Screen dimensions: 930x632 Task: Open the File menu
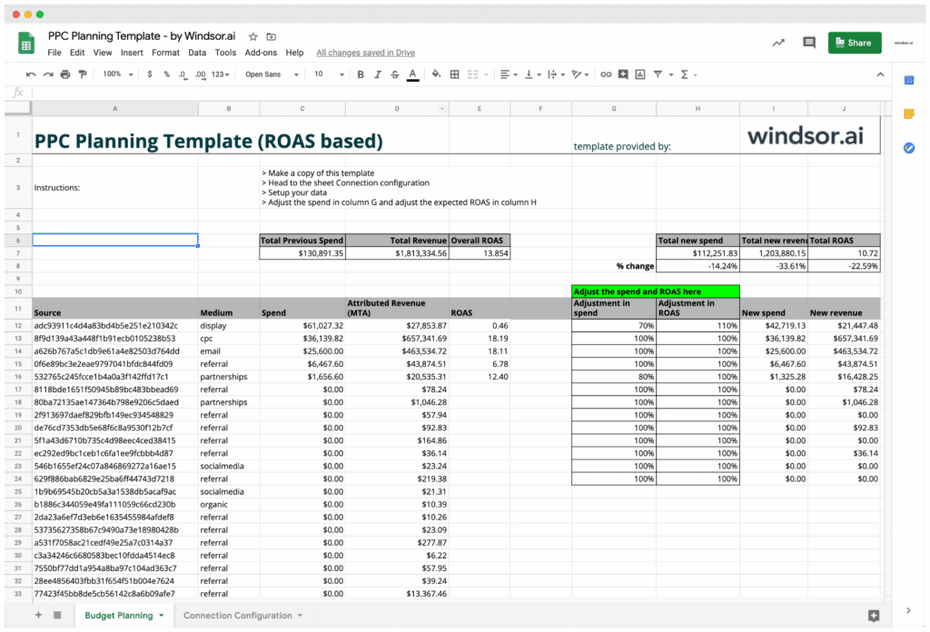coord(55,52)
